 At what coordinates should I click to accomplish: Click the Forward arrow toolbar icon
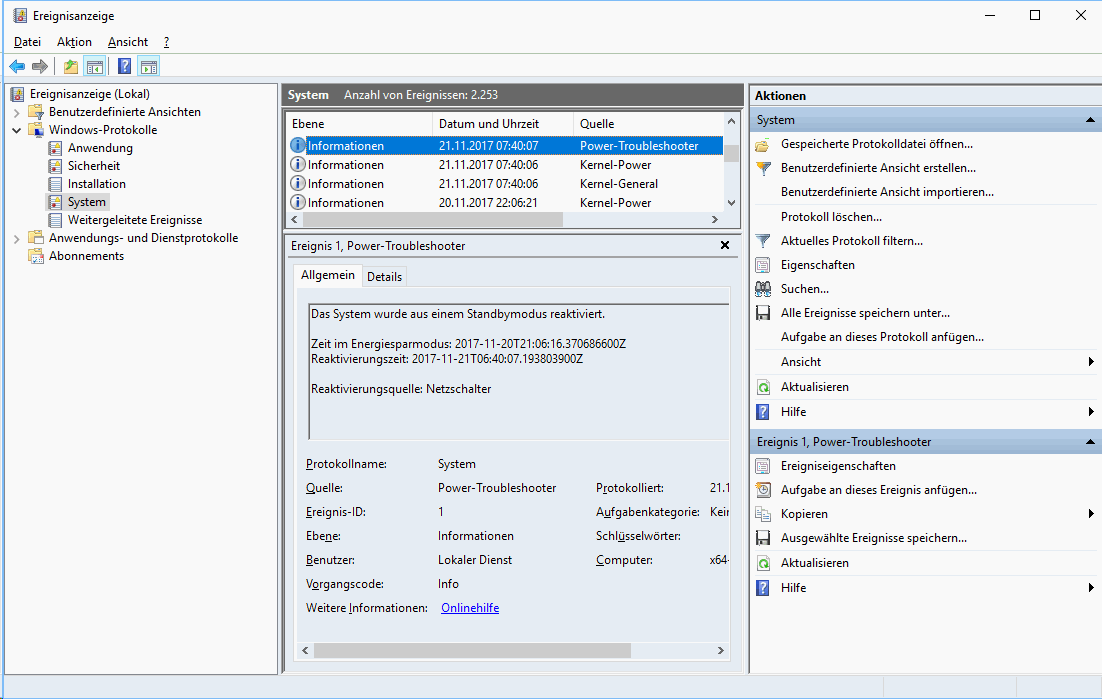pyautogui.click(x=40, y=67)
